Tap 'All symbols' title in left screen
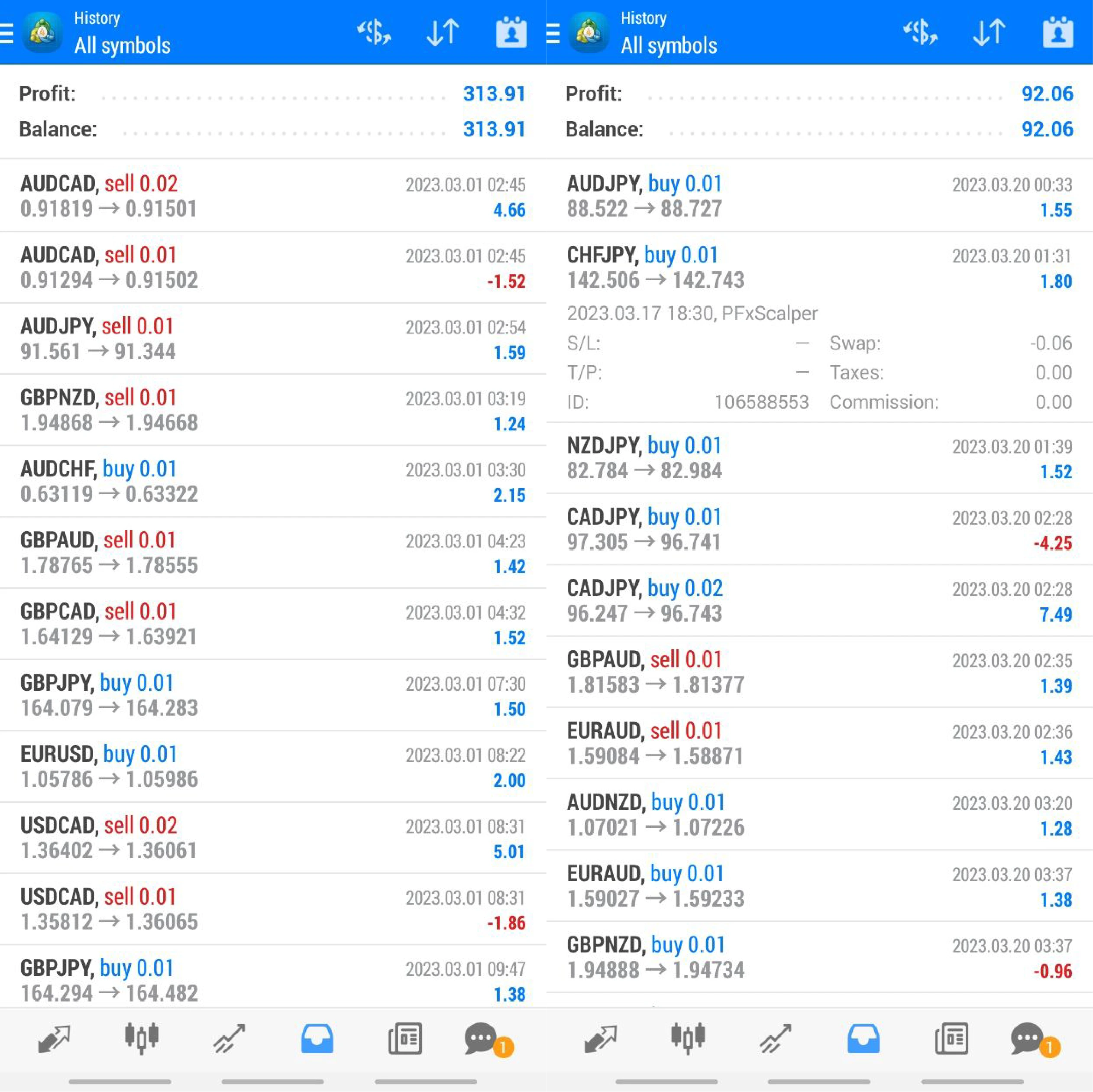Screen dimensions: 1093x1092 pos(122,46)
